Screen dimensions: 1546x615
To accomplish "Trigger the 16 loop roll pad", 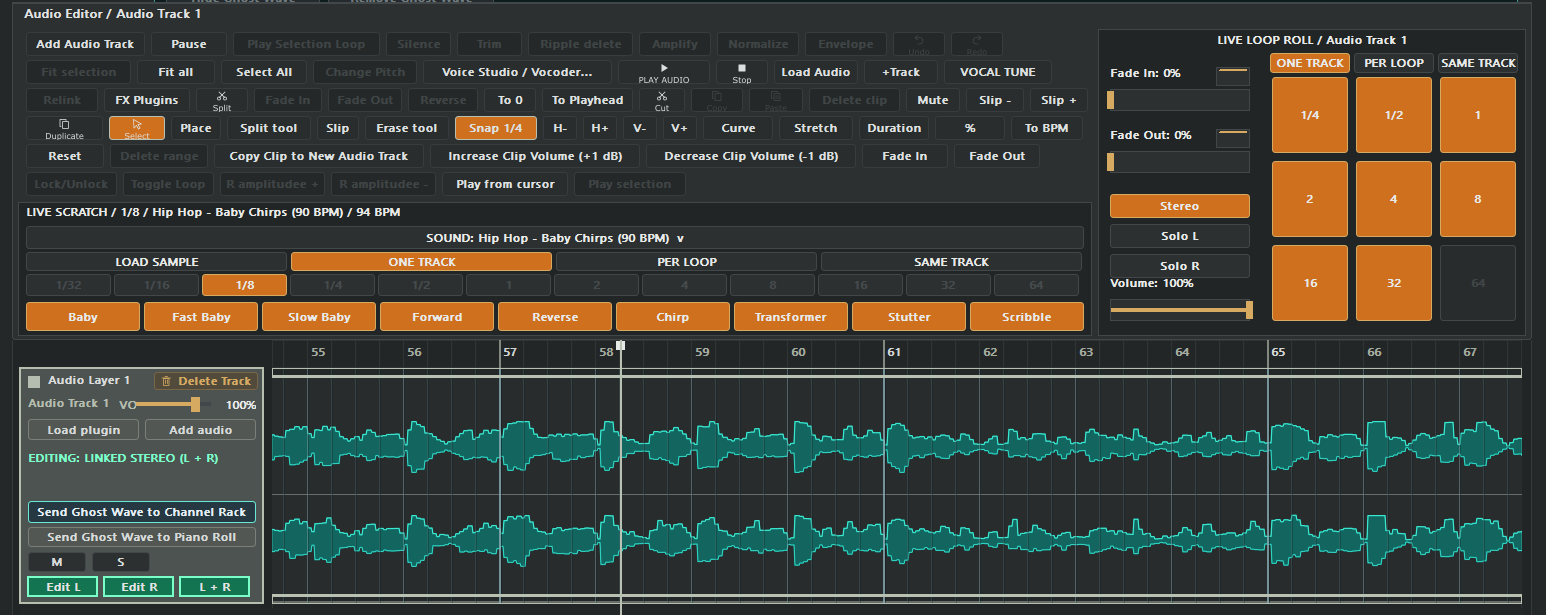I will [1309, 283].
